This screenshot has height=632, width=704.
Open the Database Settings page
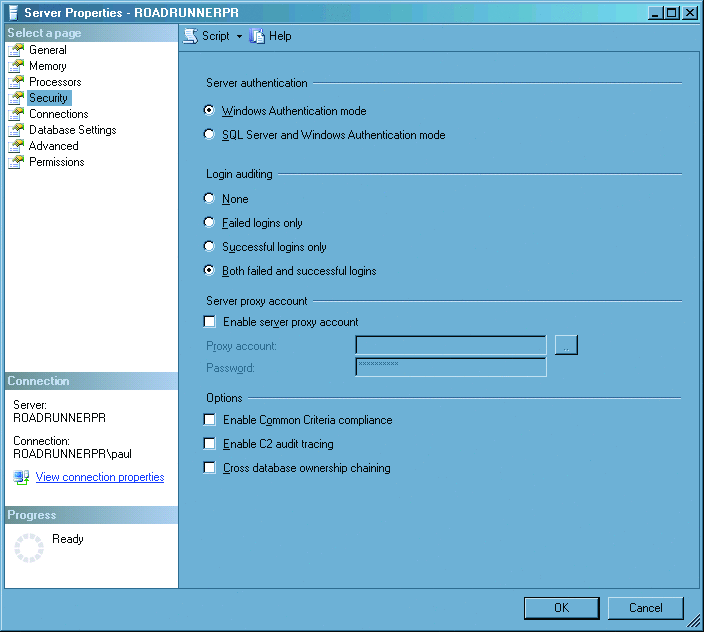pos(73,130)
